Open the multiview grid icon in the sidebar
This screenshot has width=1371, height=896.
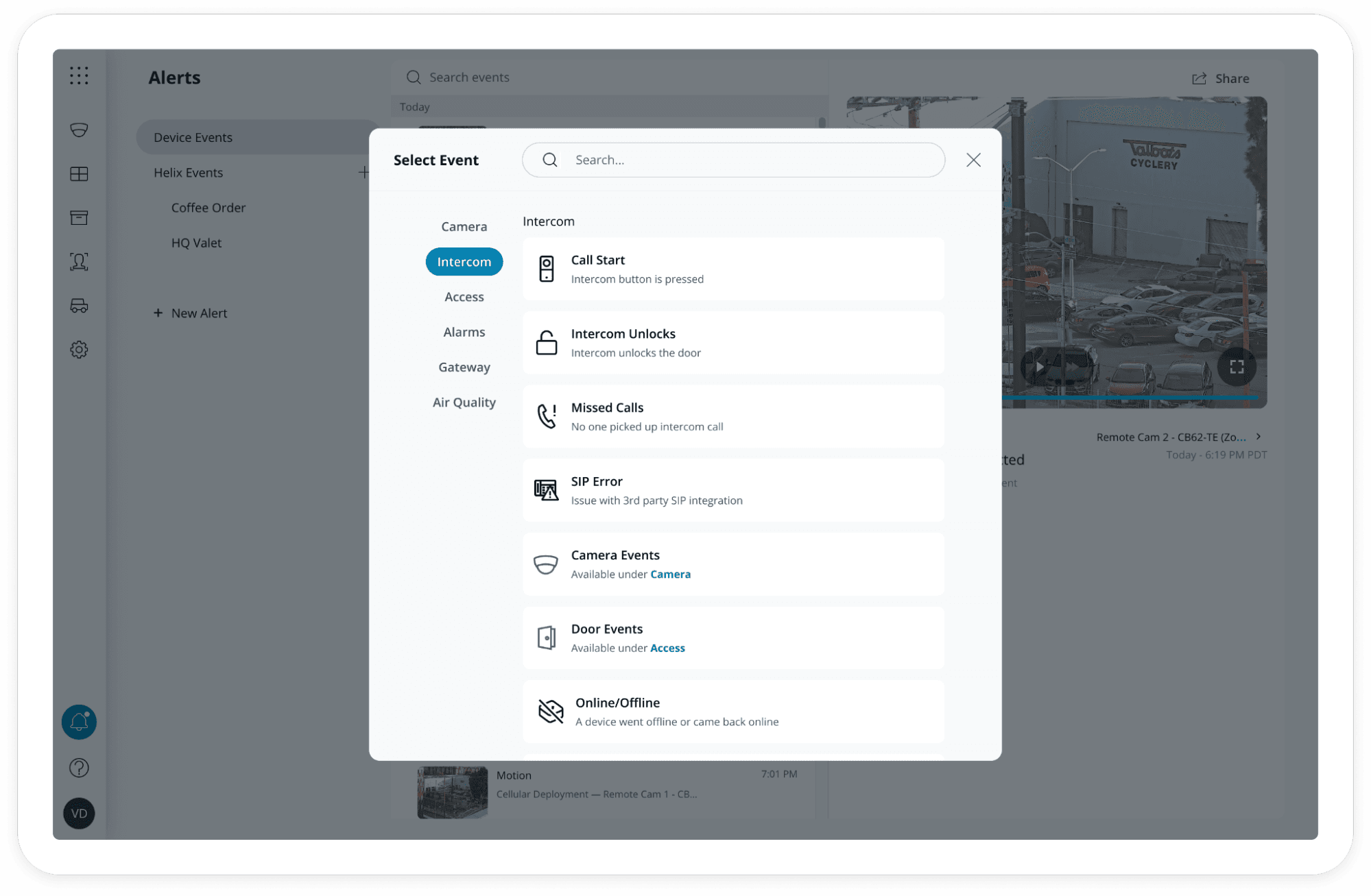(79, 173)
